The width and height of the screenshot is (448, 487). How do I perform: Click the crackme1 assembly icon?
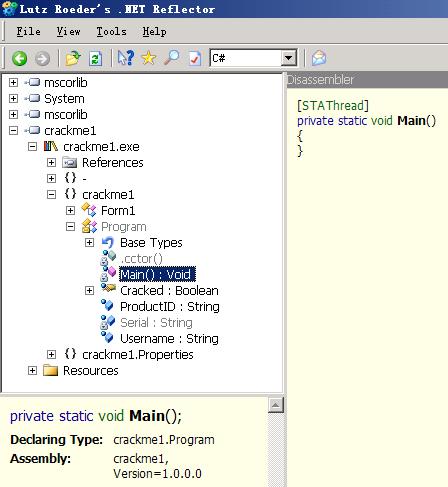(33, 130)
